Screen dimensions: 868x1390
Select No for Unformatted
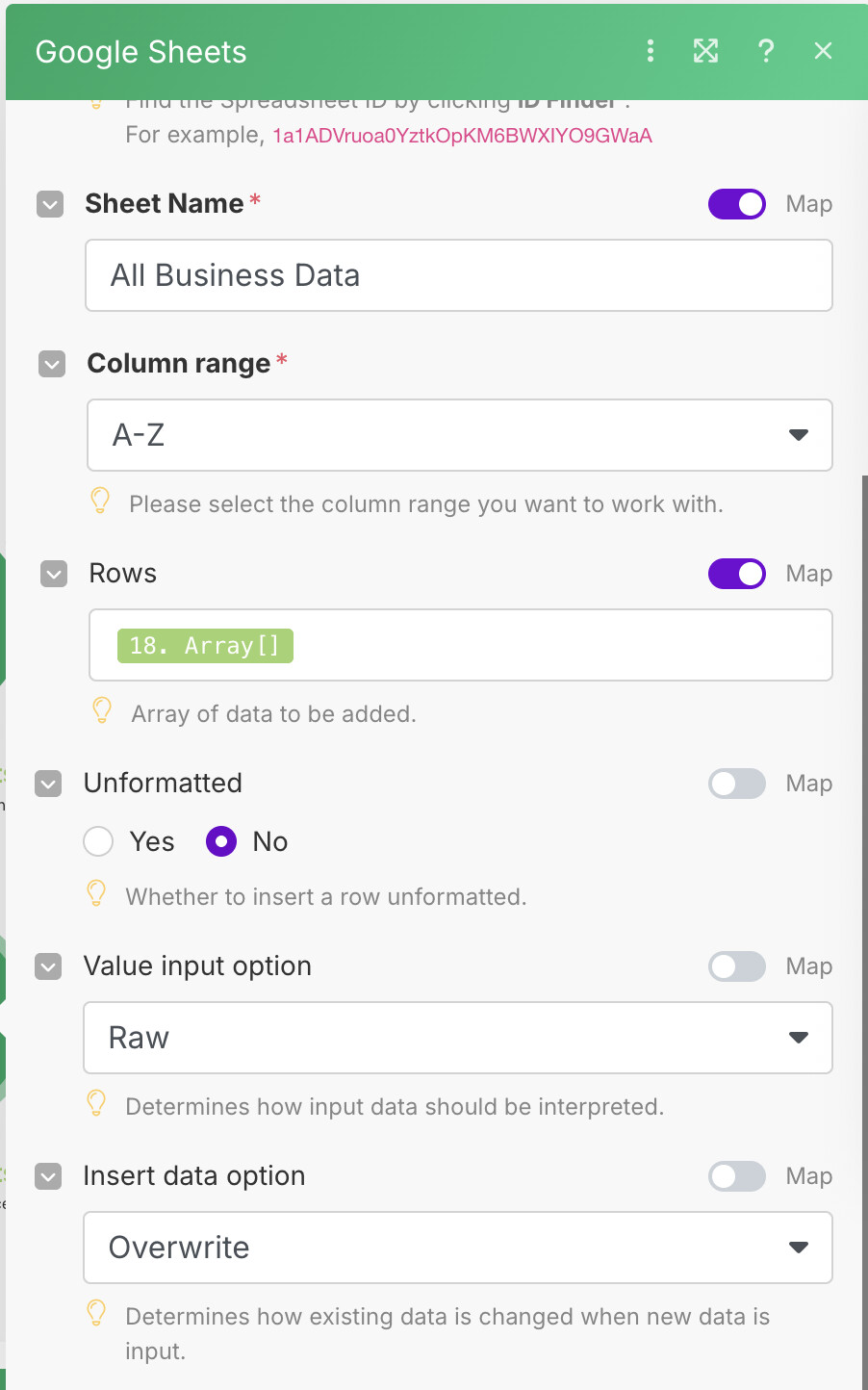pyautogui.click(x=221, y=841)
